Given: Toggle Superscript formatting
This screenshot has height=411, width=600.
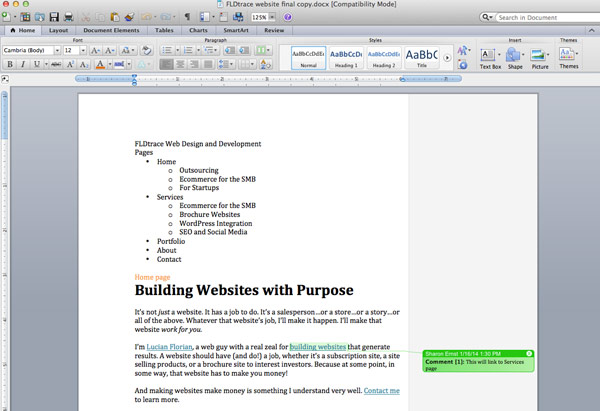Looking at the screenshot, I should (x=70, y=64).
